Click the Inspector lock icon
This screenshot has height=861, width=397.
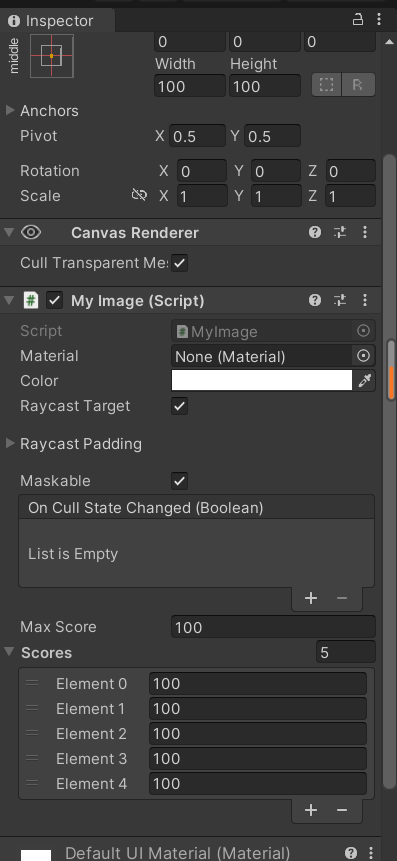(357, 20)
